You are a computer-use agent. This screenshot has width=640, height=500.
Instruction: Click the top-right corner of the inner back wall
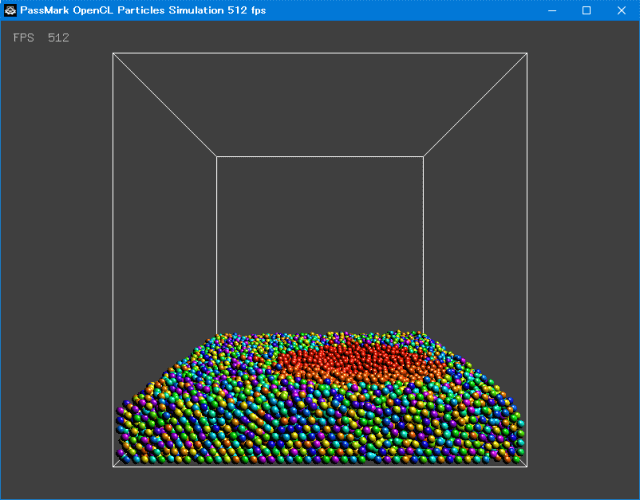pyautogui.click(x=423, y=156)
